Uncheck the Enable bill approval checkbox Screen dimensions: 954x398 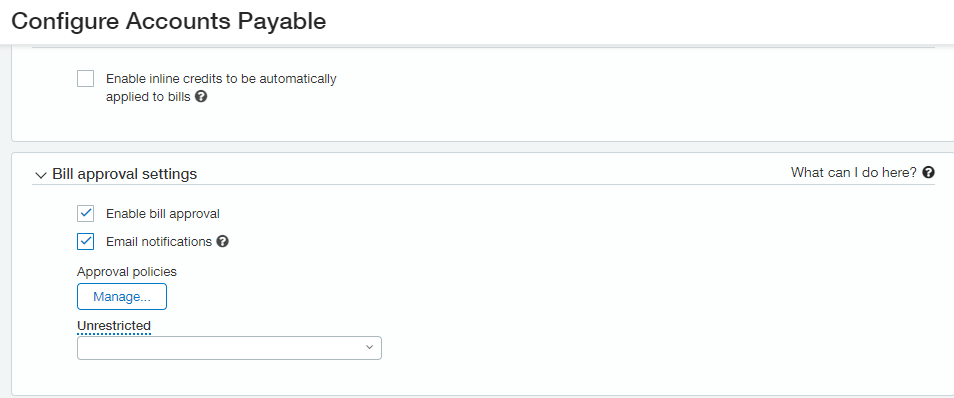click(x=85, y=214)
